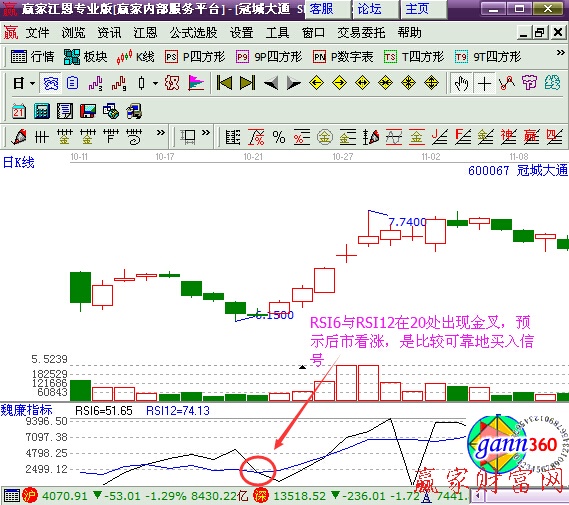
Task: Open the T四方形 tool
Action: pyautogui.click(x=414, y=57)
